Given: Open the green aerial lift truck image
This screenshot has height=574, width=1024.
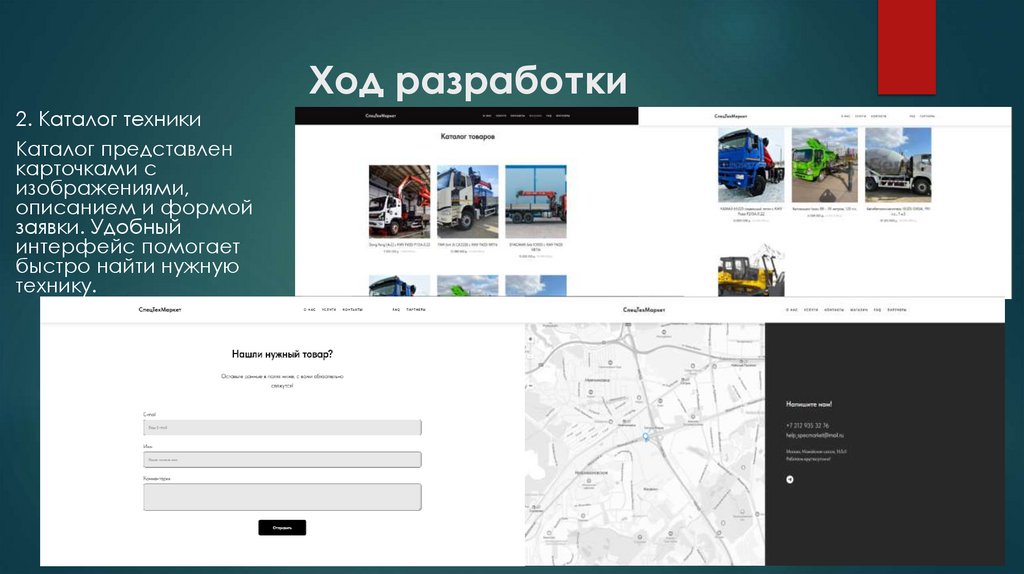Looking at the screenshot, I should pos(825,165).
